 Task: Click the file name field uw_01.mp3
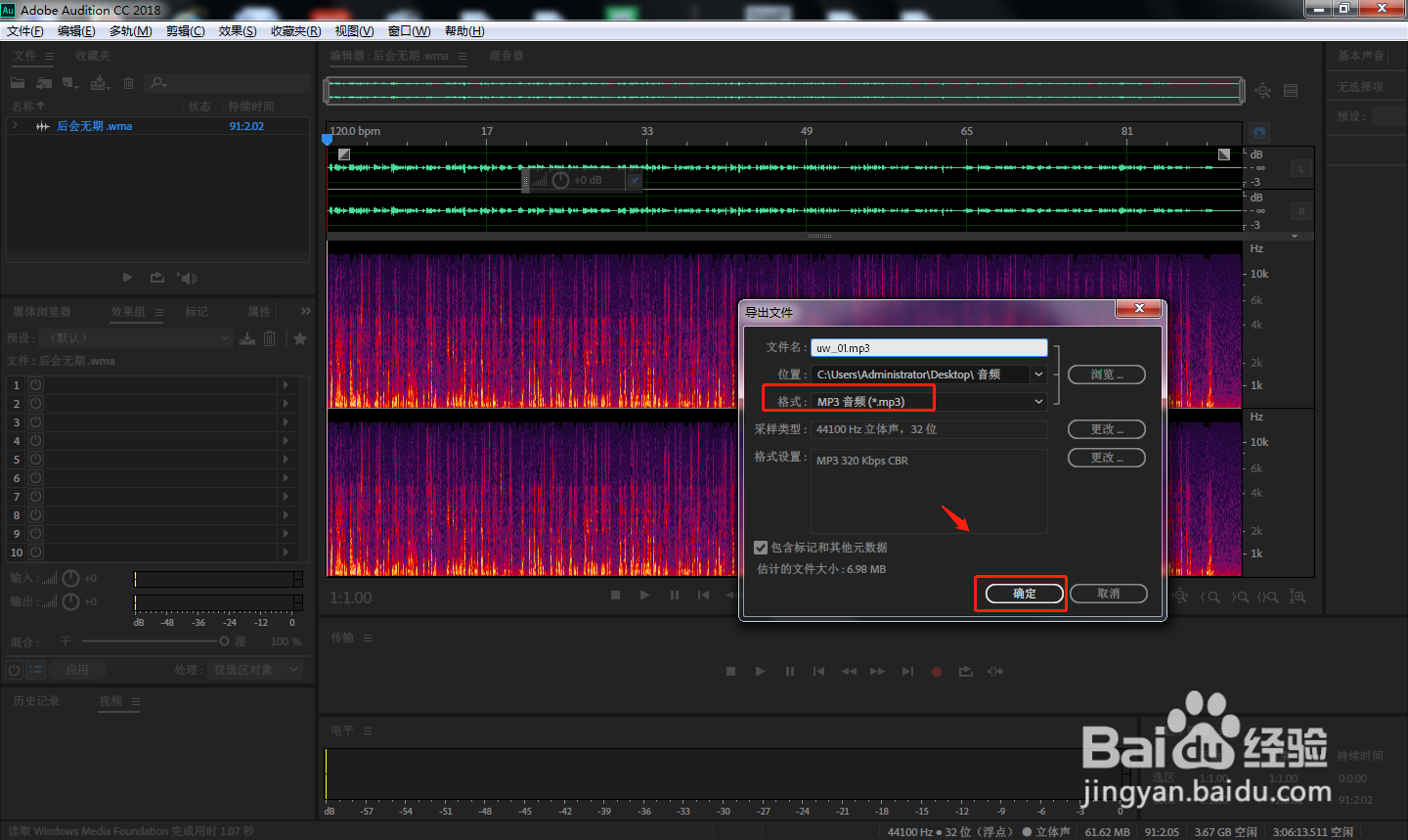pos(929,348)
